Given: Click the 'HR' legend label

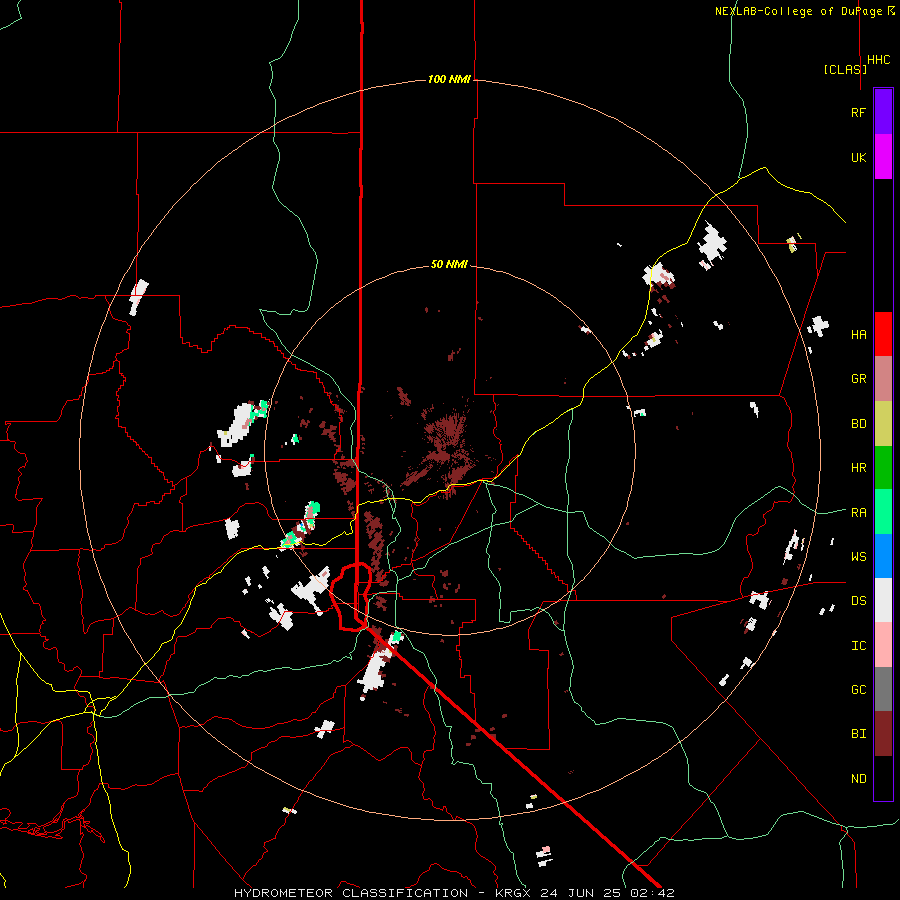Looking at the screenshot, I should point(858,468).
